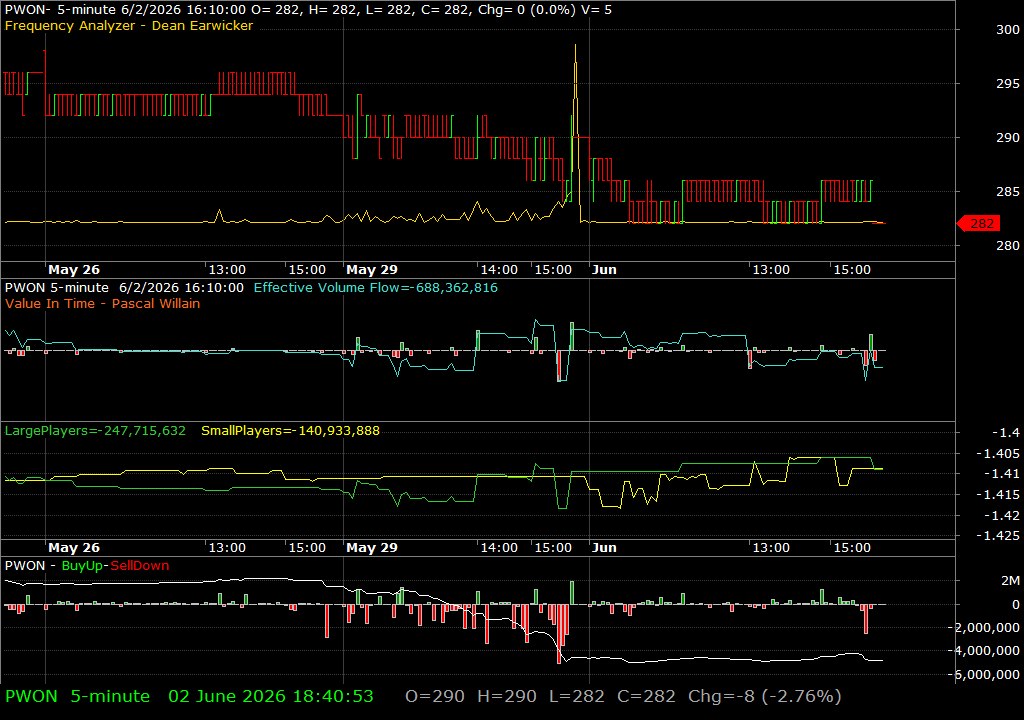Image resolution: width=1024 pixels, height=720 pixels.
Task: Click the '02 June 2026 18:40:53' timestamp
Action: pyautogui.click(x=271, y=696)
